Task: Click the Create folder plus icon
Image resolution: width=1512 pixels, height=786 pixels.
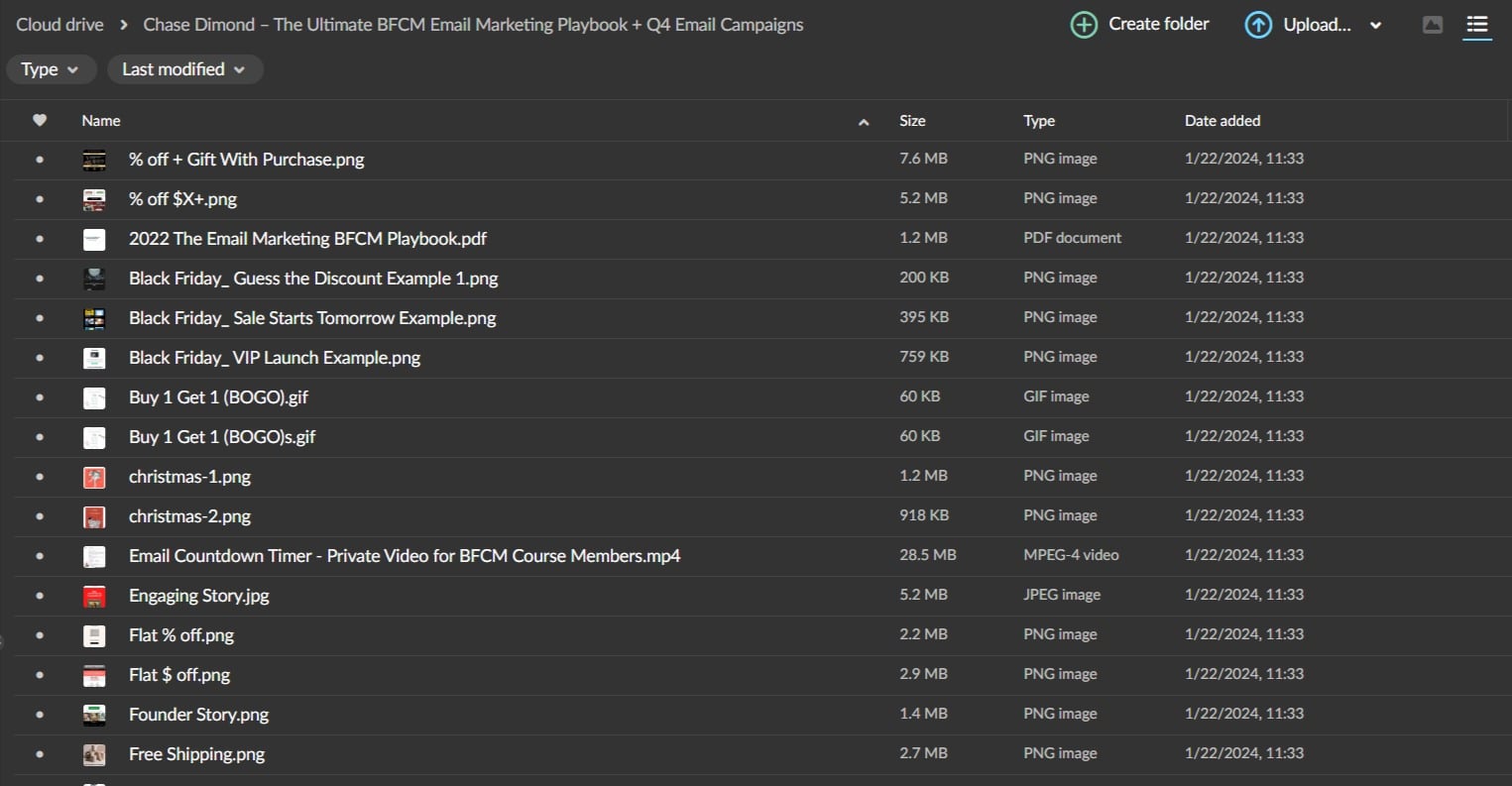Action: pyautogui.click(x=1084, y=25)
